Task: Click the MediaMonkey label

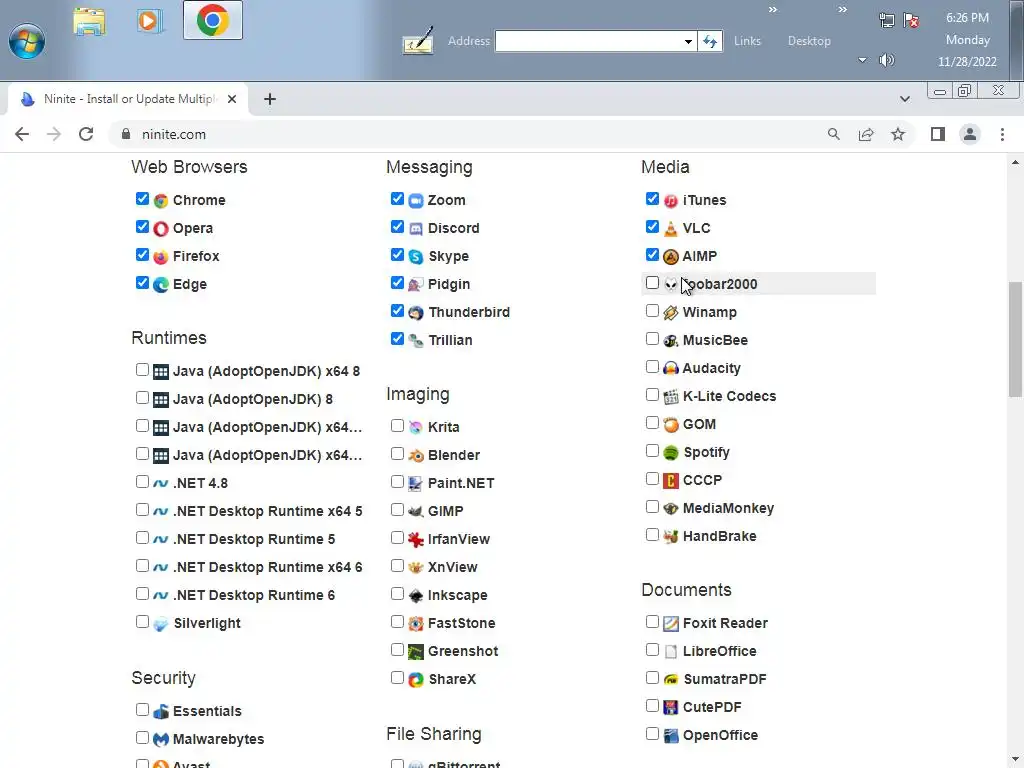Action: tap(728, 508)
